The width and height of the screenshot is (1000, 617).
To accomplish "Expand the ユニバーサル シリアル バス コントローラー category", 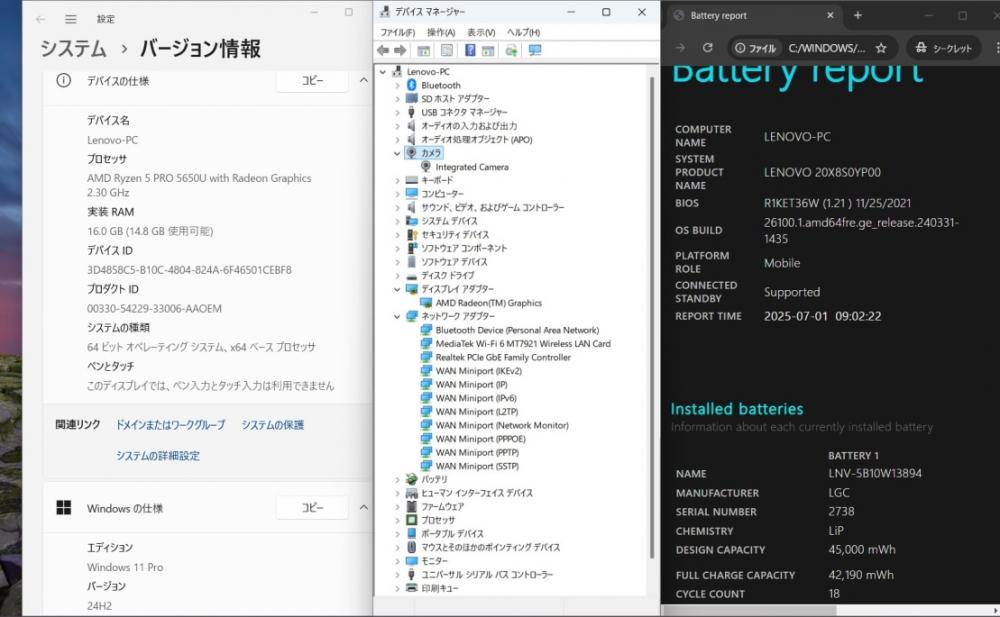I will click(x=397, y=574).
